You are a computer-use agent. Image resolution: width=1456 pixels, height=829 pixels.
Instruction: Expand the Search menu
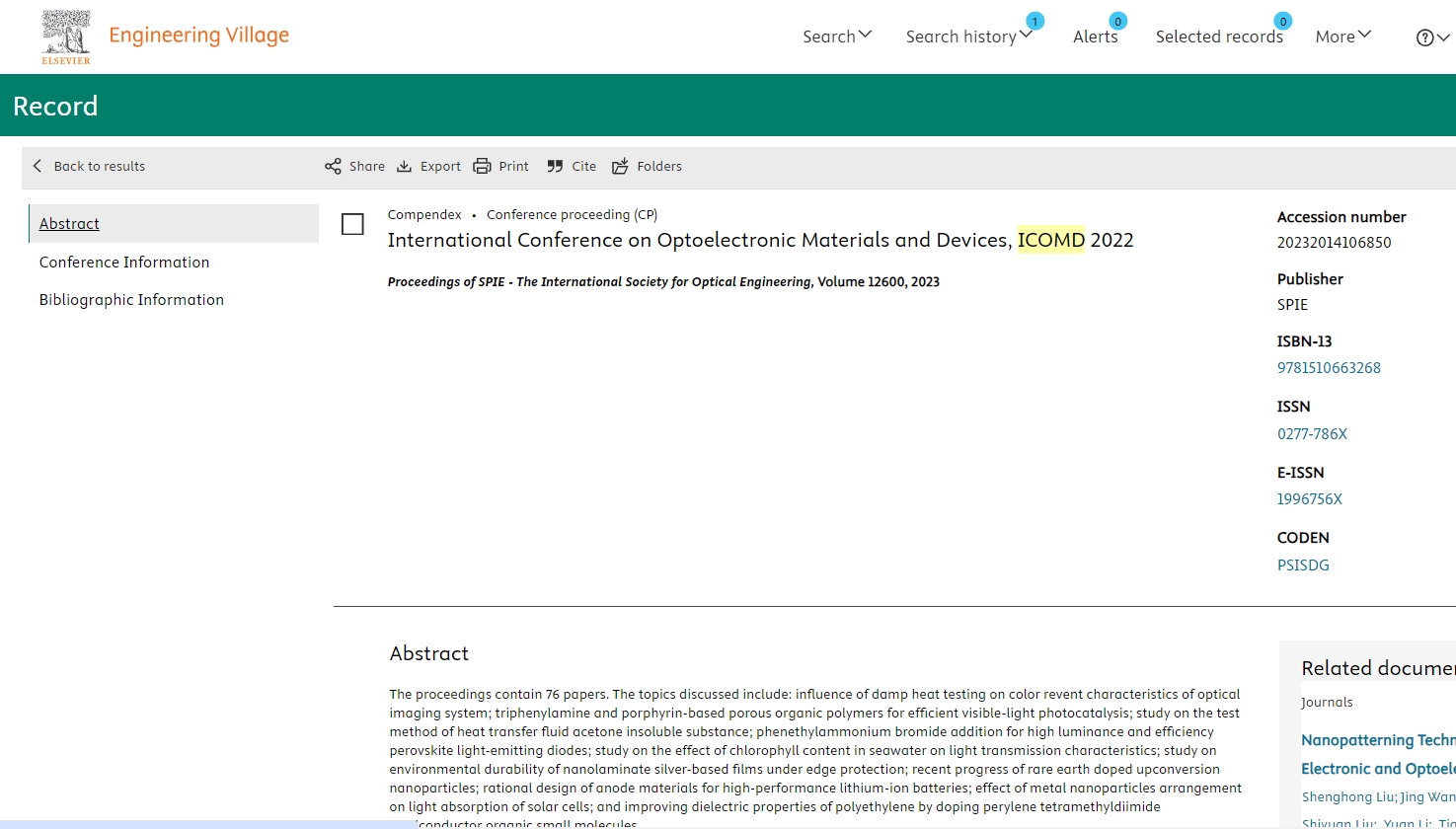837,37
